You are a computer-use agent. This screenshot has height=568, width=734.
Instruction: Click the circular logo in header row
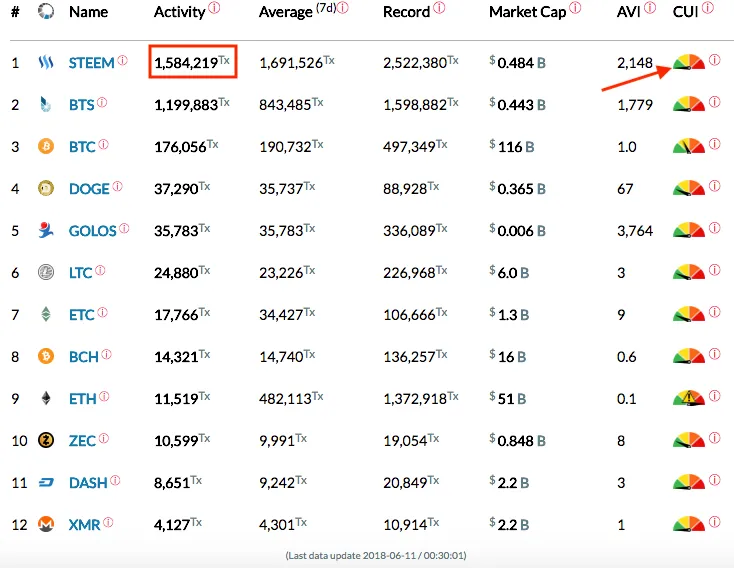pos(46,11)
